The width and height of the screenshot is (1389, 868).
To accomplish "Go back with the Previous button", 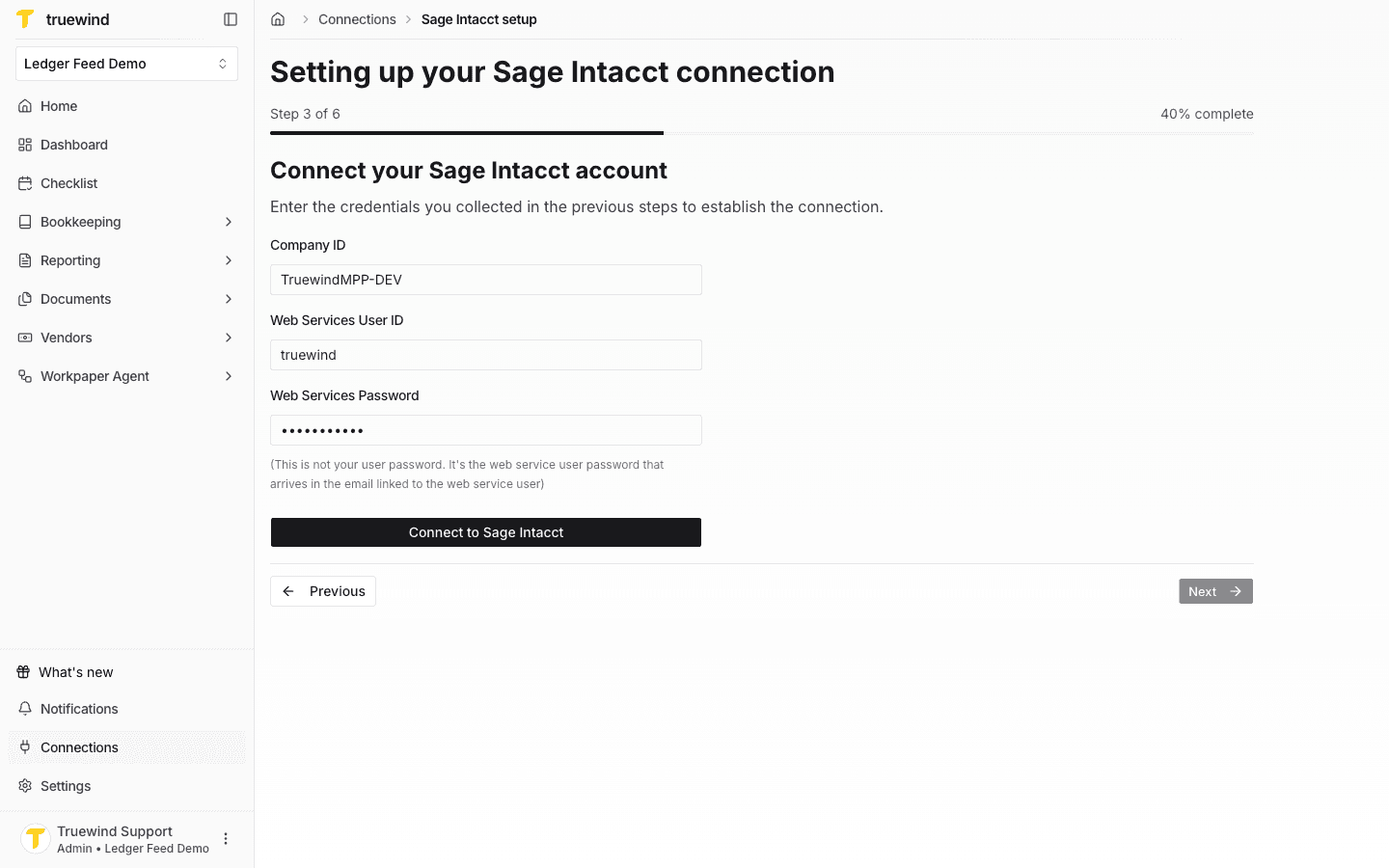I will click(322, 590).
